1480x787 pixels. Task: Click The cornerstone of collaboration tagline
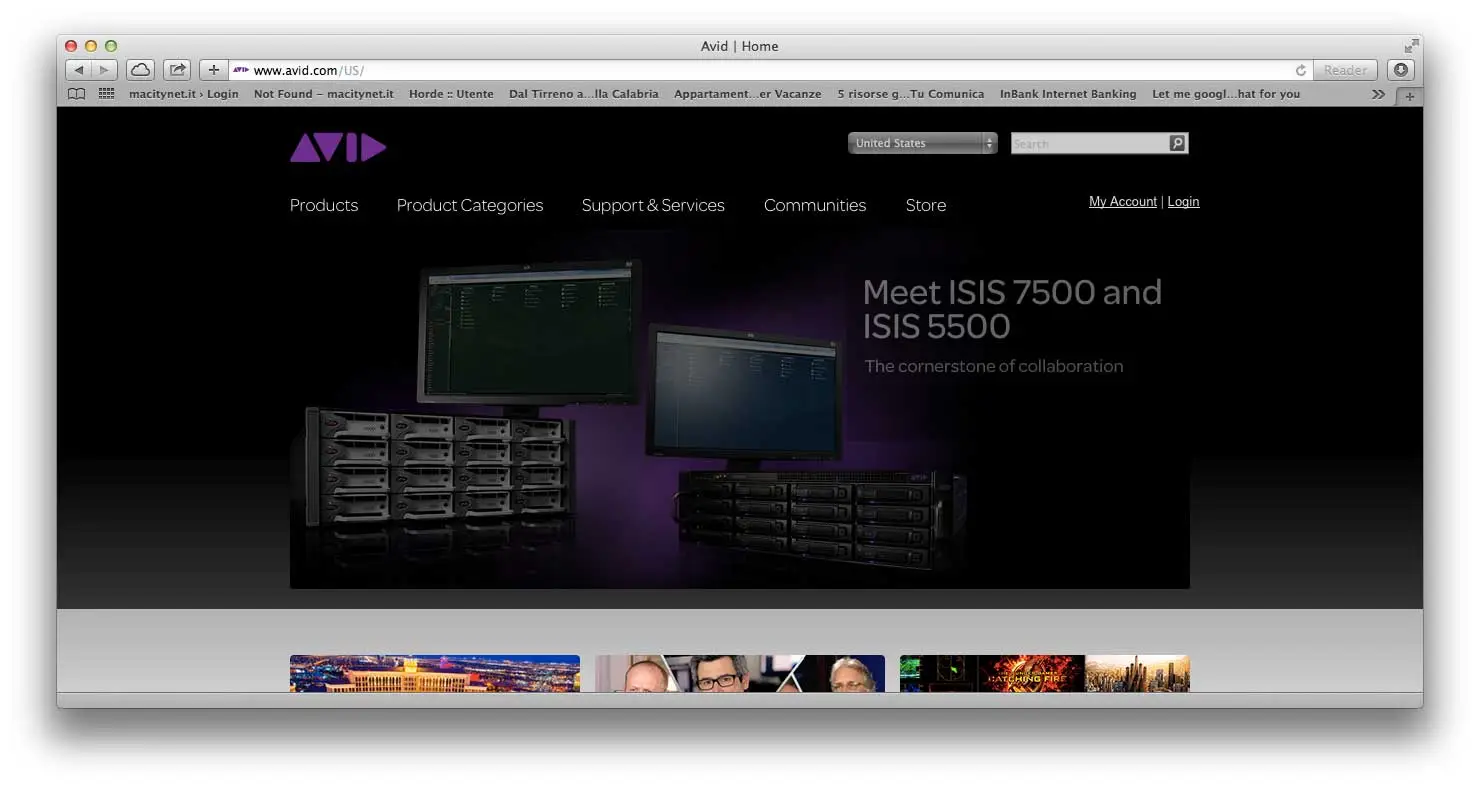(x=994, y=366)
